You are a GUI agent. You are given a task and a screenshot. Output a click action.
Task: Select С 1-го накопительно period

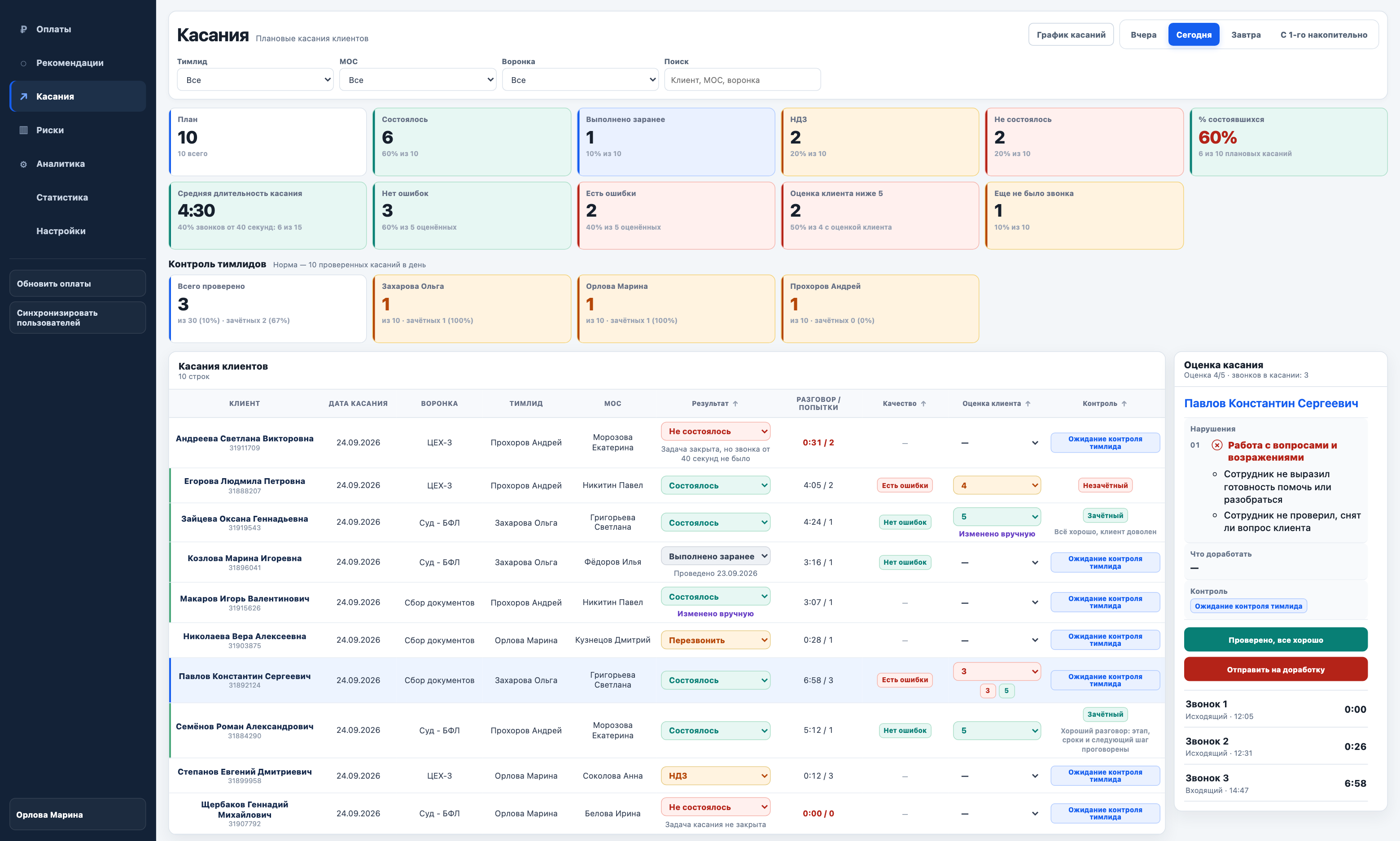click(1323, 35)
